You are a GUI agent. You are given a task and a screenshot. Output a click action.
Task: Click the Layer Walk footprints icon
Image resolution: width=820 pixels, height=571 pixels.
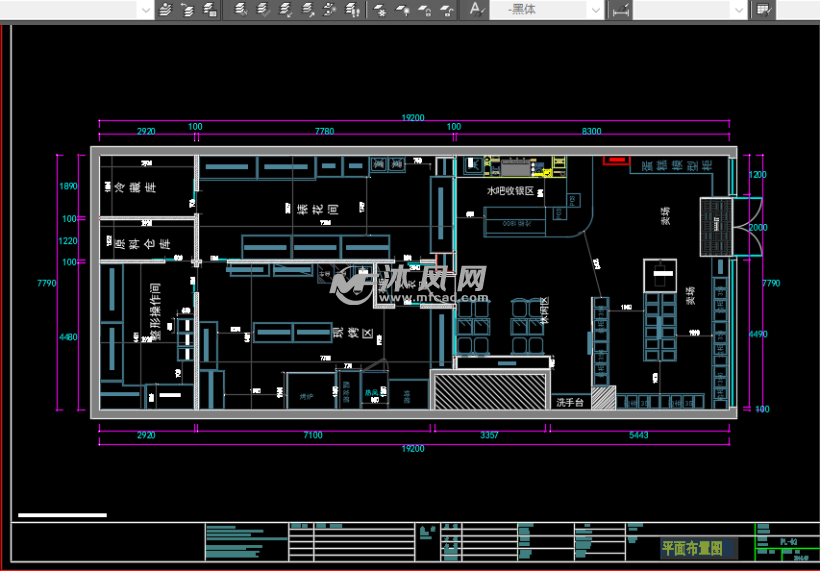(352, 10)
